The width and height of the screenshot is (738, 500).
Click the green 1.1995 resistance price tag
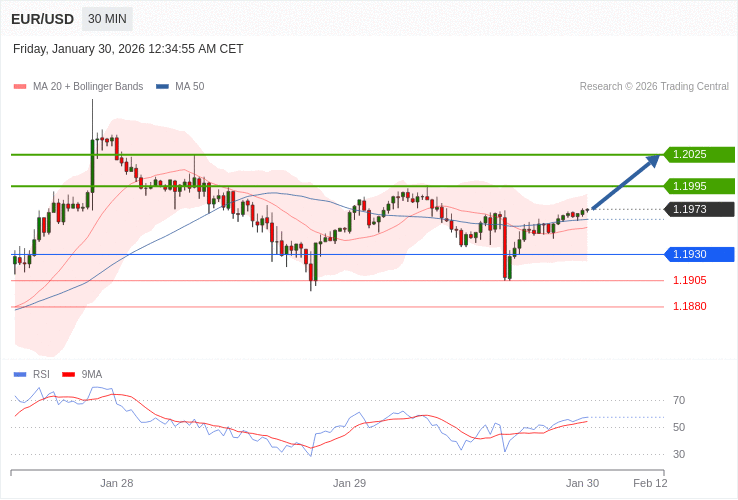(699, 186)
